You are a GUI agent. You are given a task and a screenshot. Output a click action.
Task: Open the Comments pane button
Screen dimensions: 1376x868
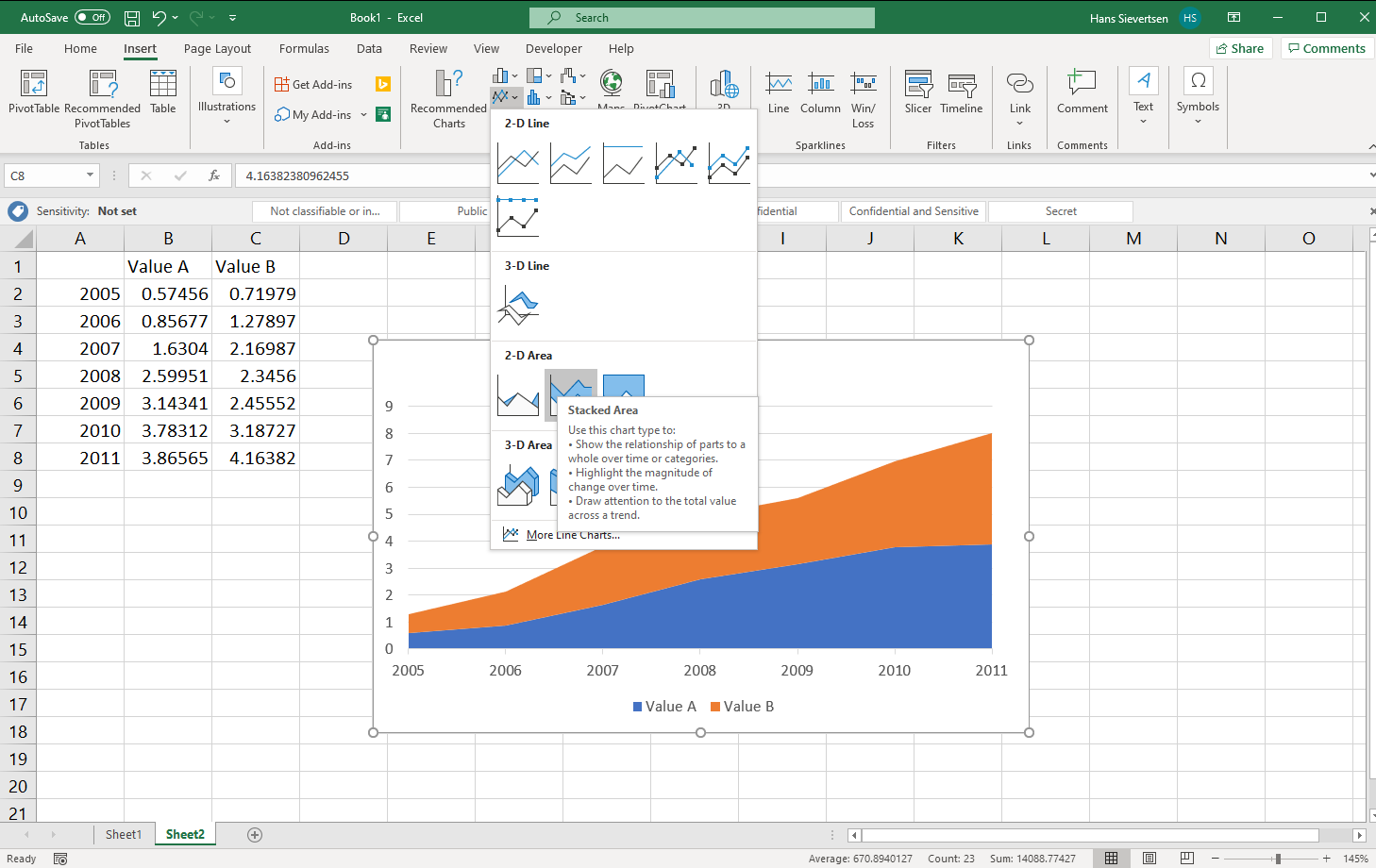[1327, 48]
